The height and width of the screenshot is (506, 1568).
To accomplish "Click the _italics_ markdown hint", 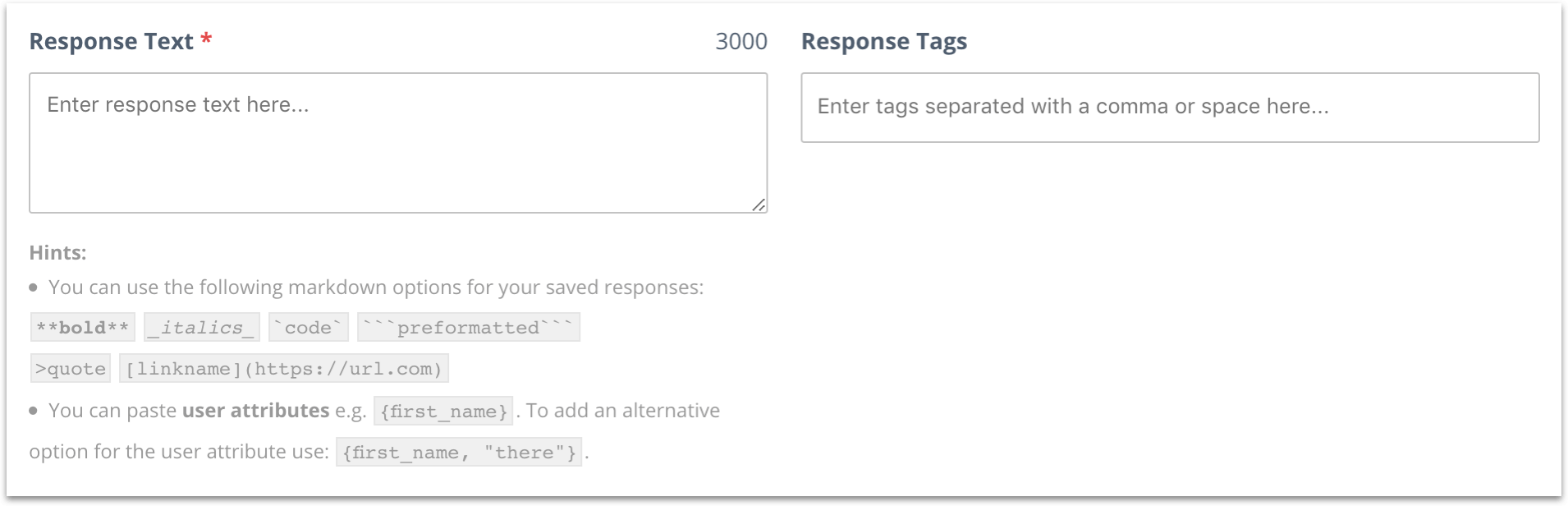I will (202, 327).
